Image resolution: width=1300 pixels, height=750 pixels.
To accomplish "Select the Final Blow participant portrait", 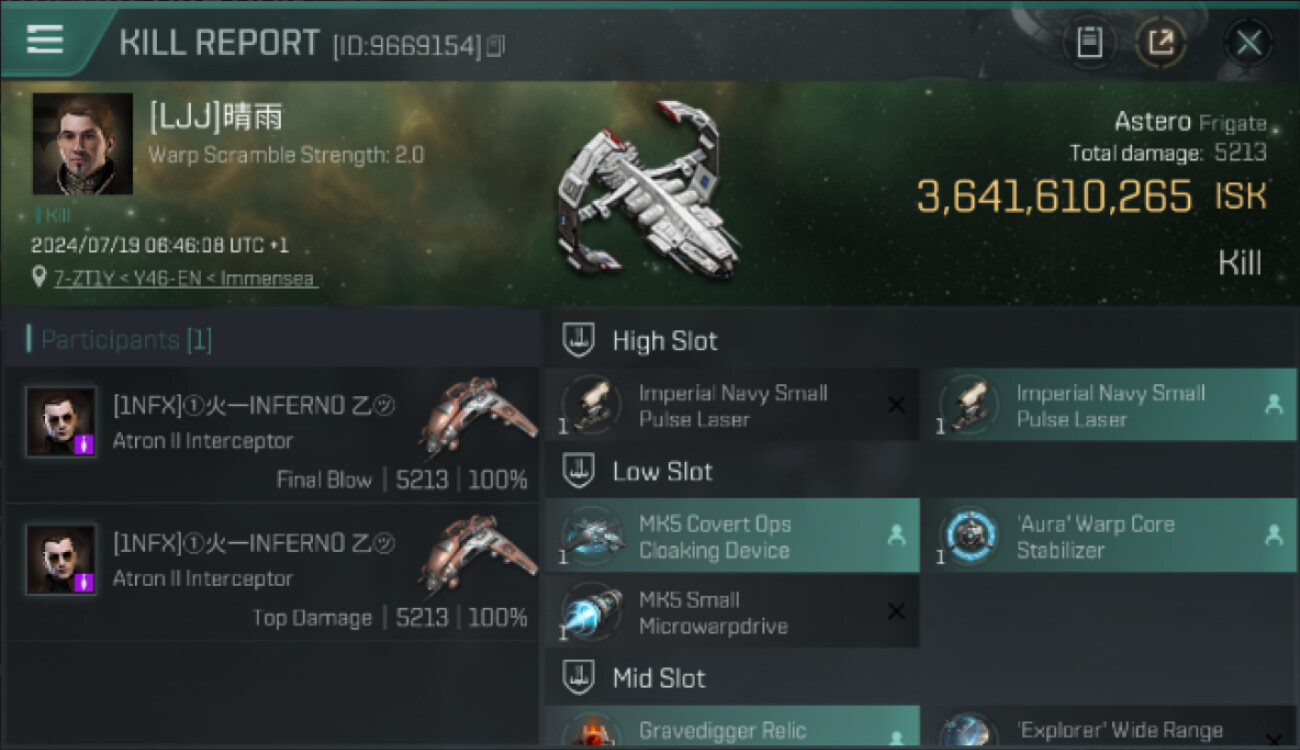I will [61, 422].
